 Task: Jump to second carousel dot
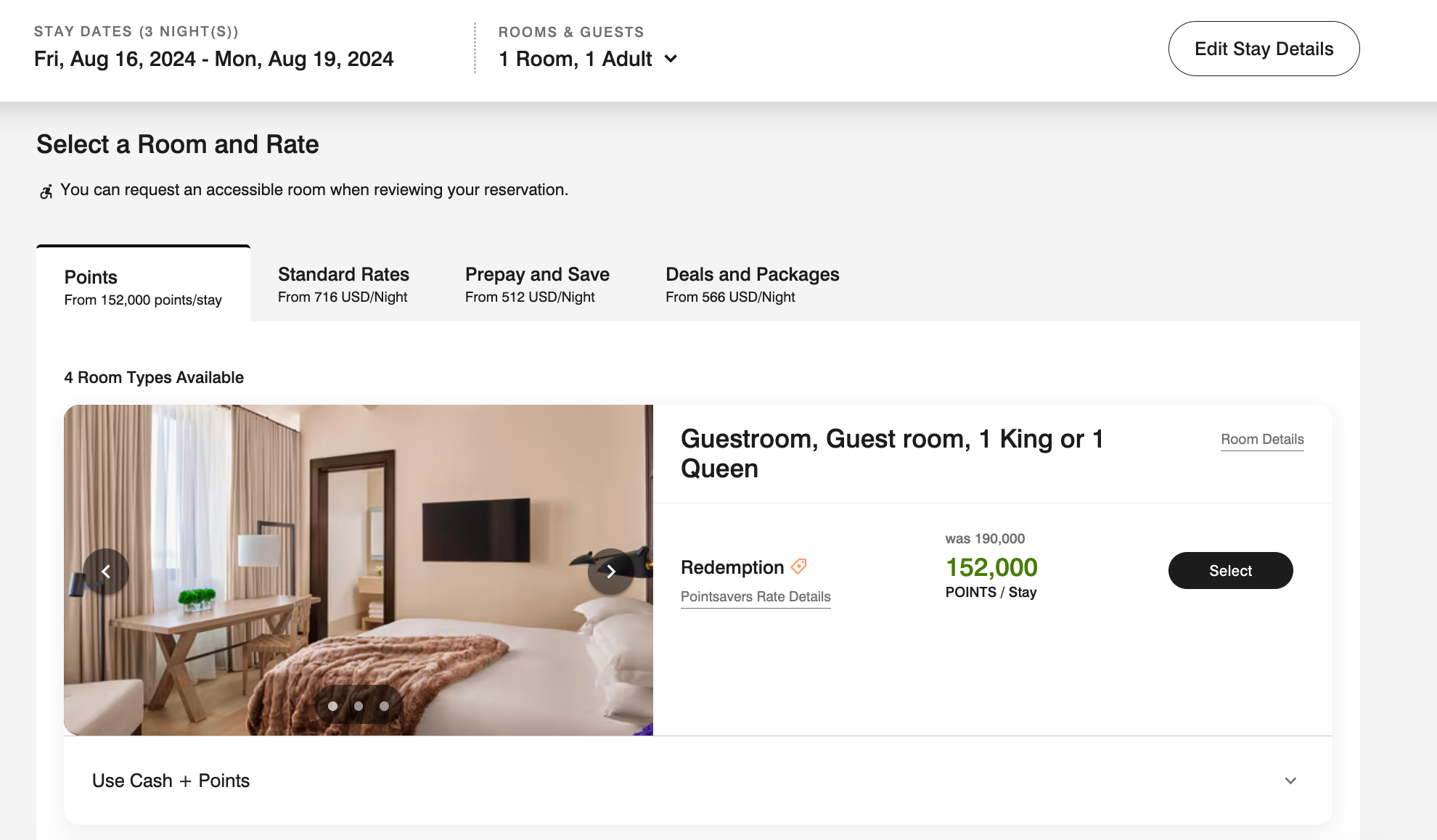click(359, 706)
